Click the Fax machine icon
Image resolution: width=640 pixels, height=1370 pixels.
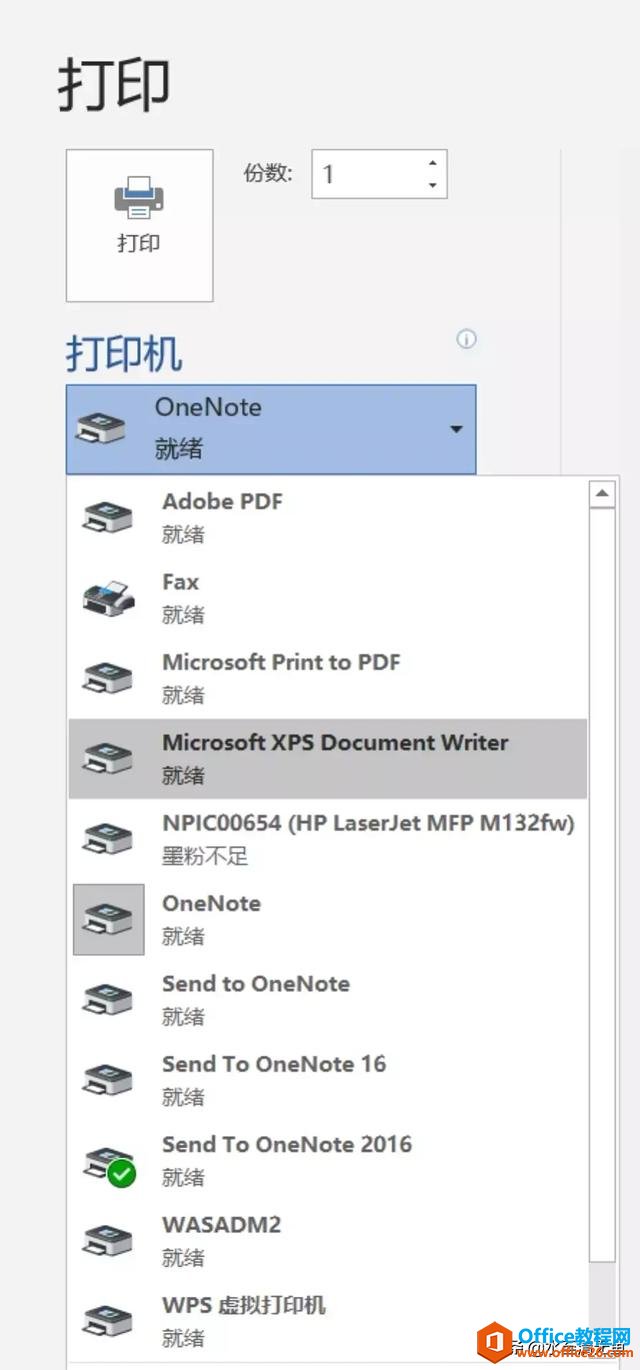107,597
